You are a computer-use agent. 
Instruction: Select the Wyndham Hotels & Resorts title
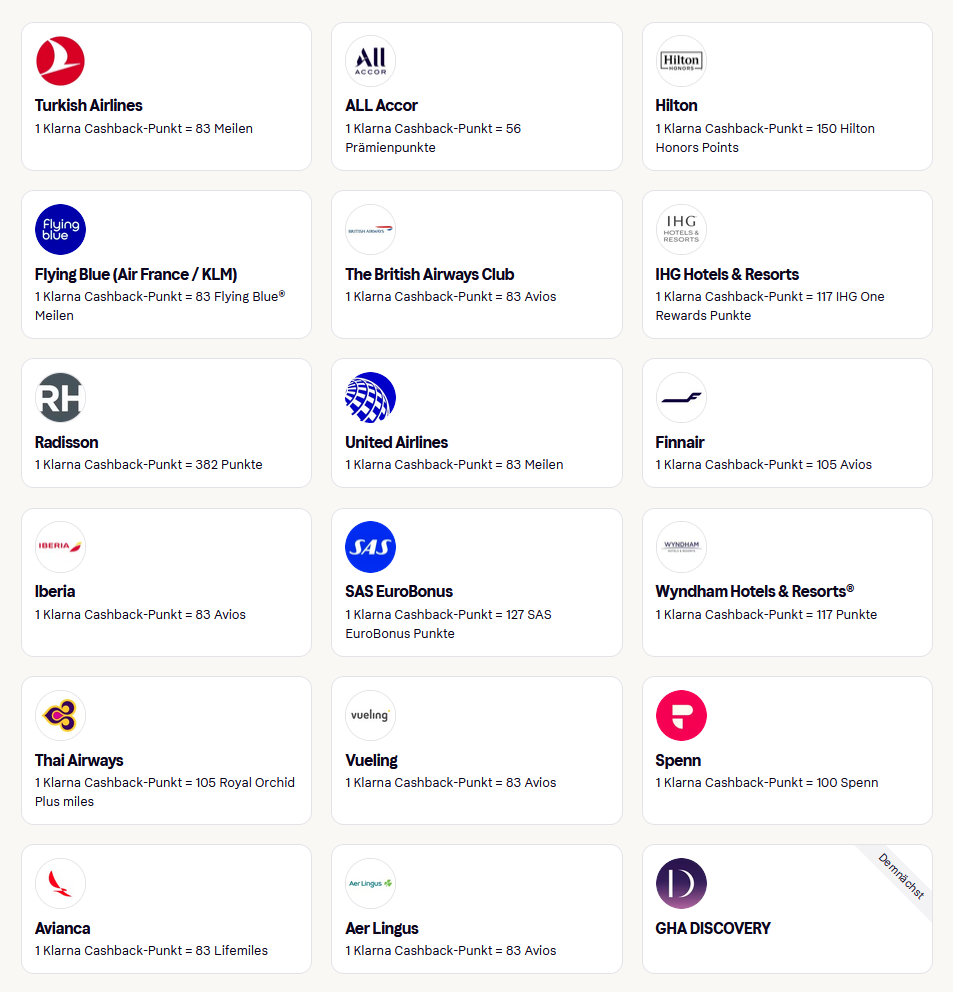[x=754, y=591]
